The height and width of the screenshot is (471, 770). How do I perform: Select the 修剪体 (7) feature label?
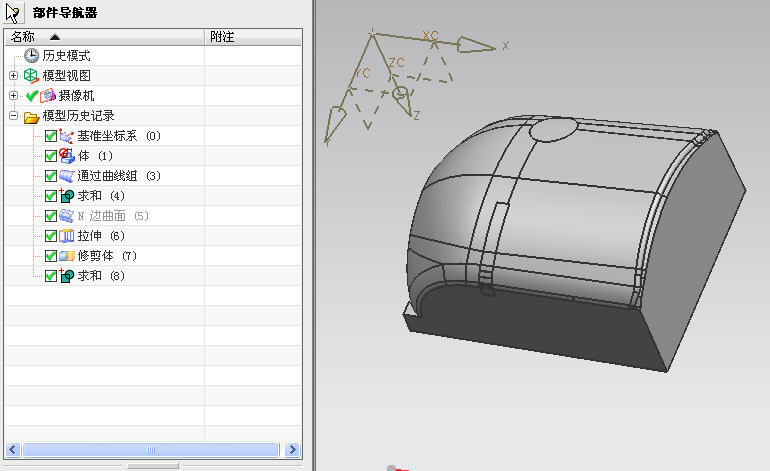(x=107, y=256)
